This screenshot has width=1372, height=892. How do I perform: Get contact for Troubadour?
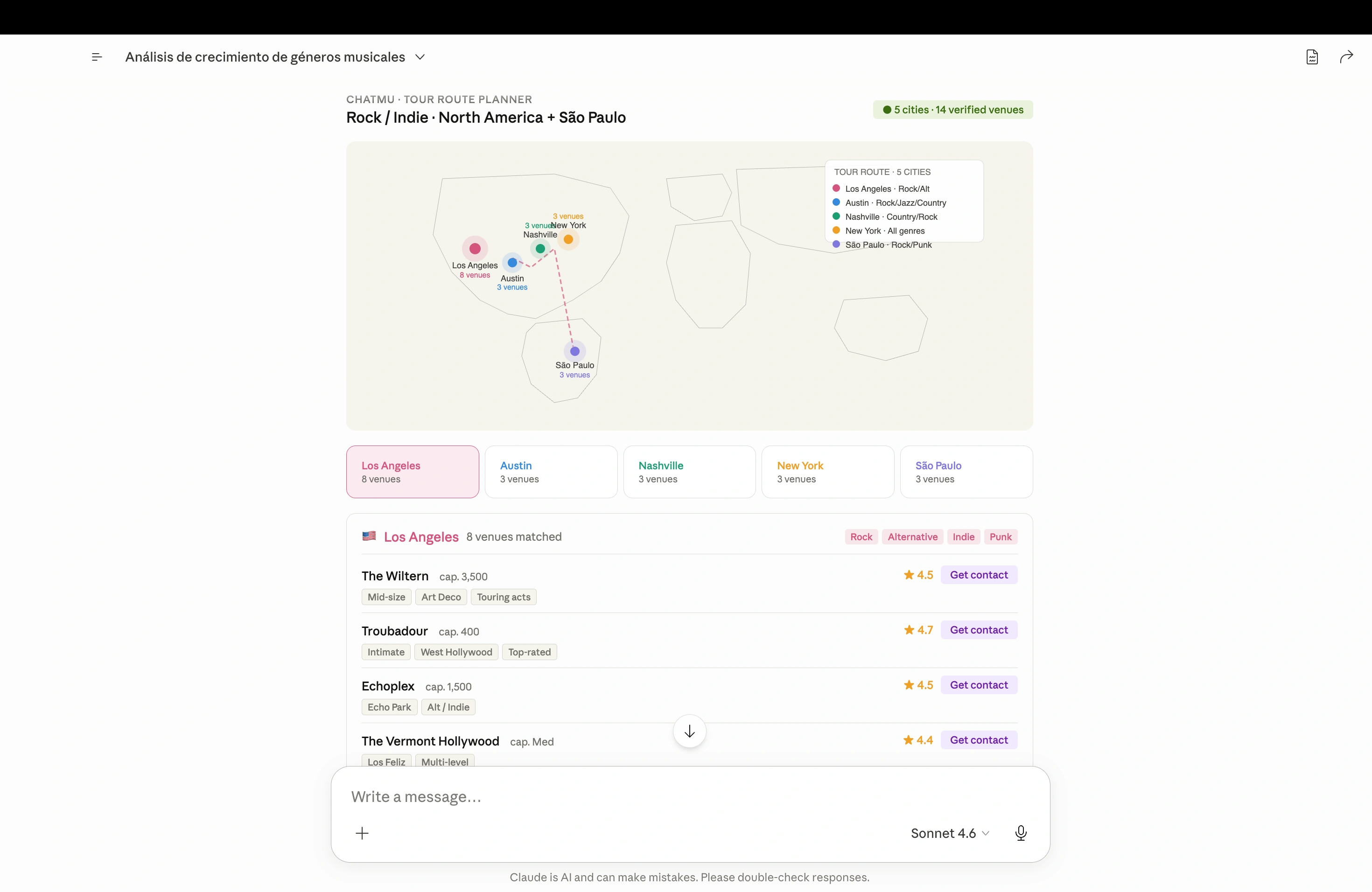tap(979, 630)
